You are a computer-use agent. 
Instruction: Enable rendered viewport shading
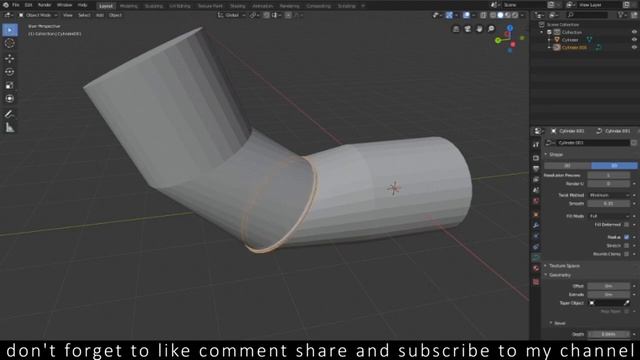515,15
